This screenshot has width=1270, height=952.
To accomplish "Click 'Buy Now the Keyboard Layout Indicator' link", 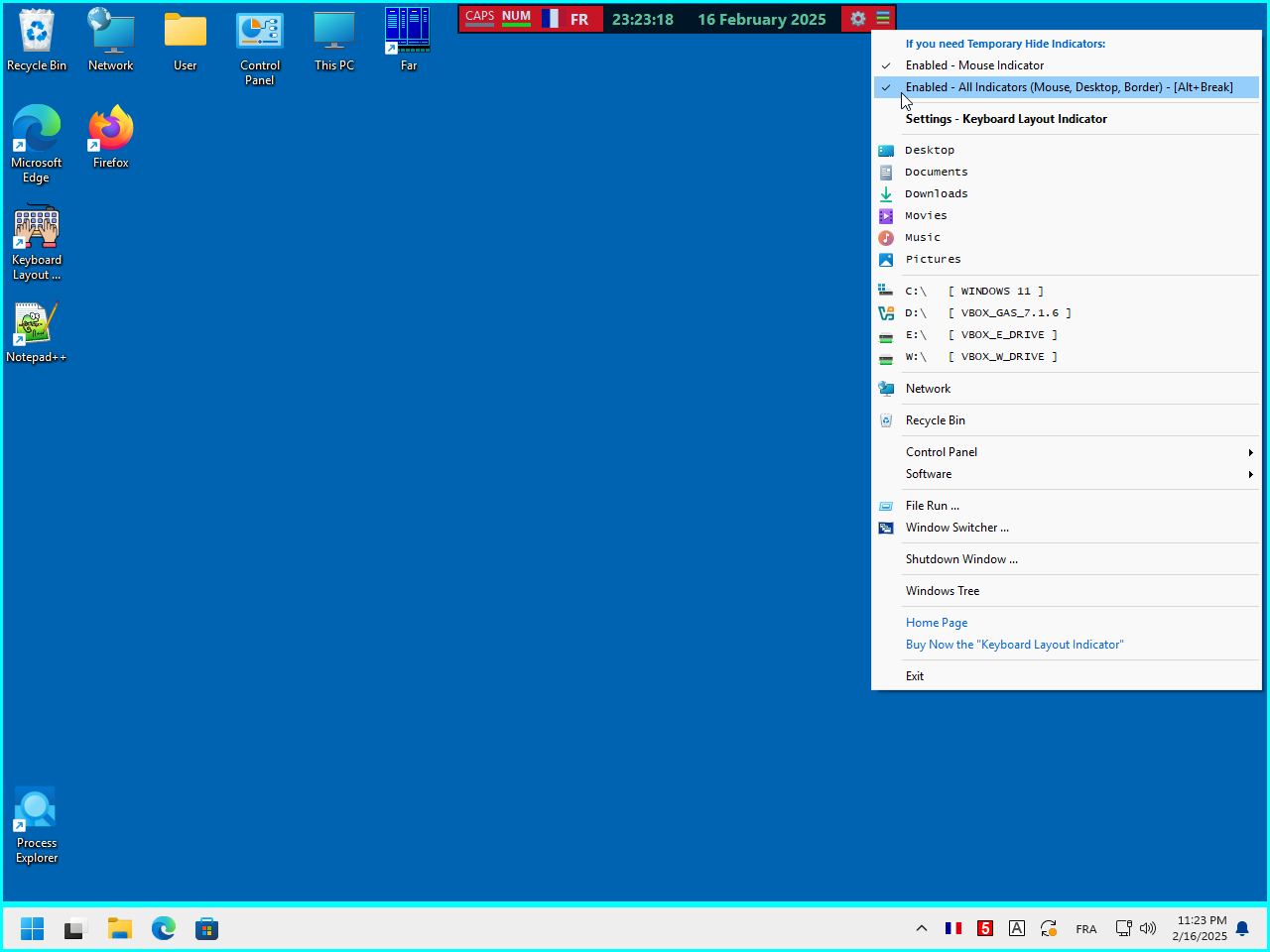I will pos(1014,644).
